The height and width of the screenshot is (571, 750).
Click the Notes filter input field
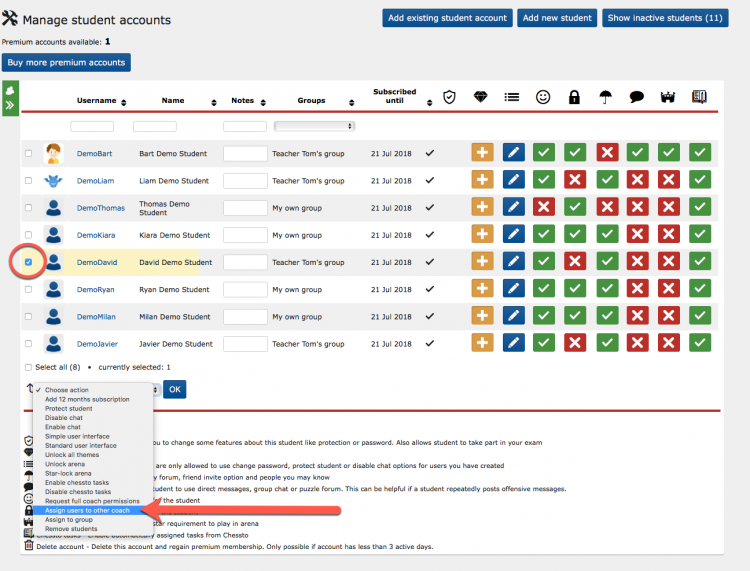pos(245,126)
